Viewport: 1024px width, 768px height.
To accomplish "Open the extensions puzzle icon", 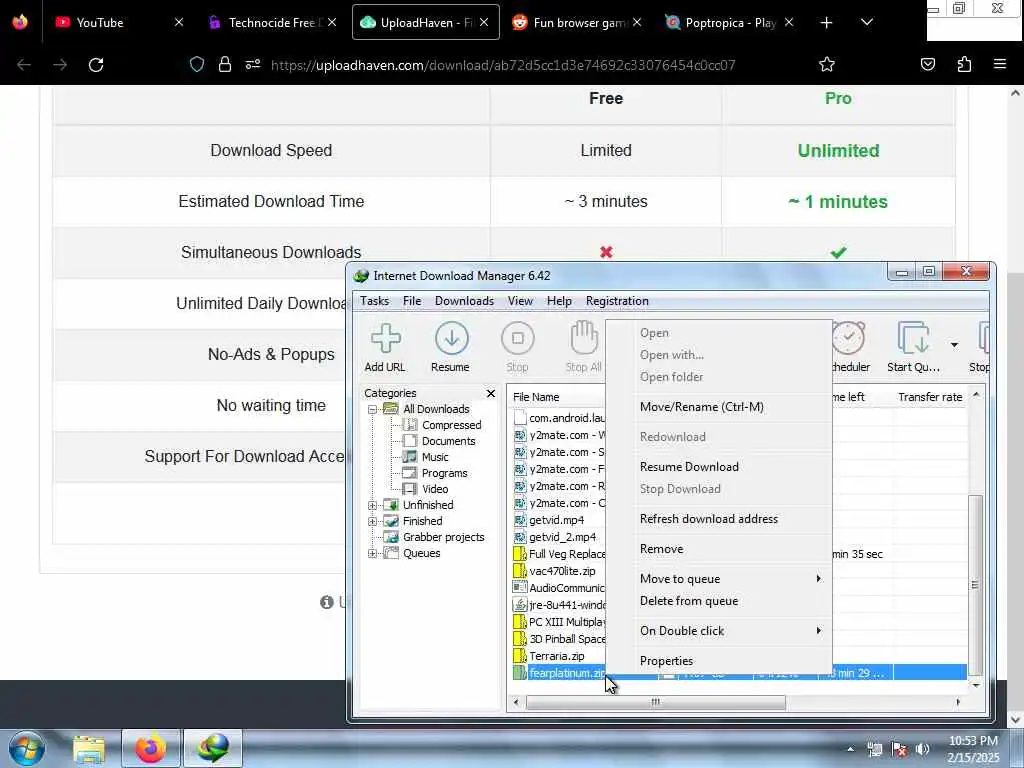I will point(964,64).
